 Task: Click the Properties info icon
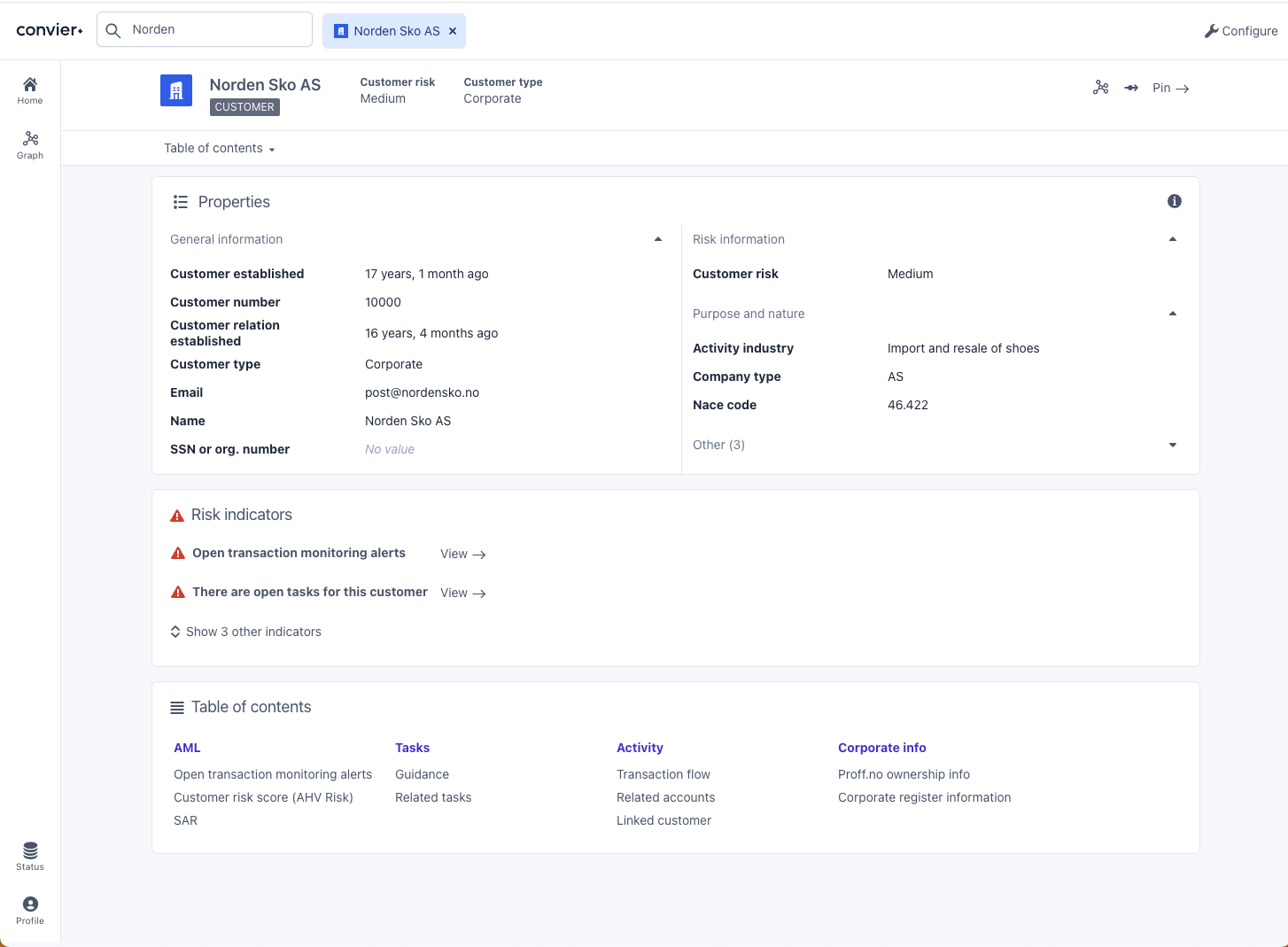[x=1175, y=201]
